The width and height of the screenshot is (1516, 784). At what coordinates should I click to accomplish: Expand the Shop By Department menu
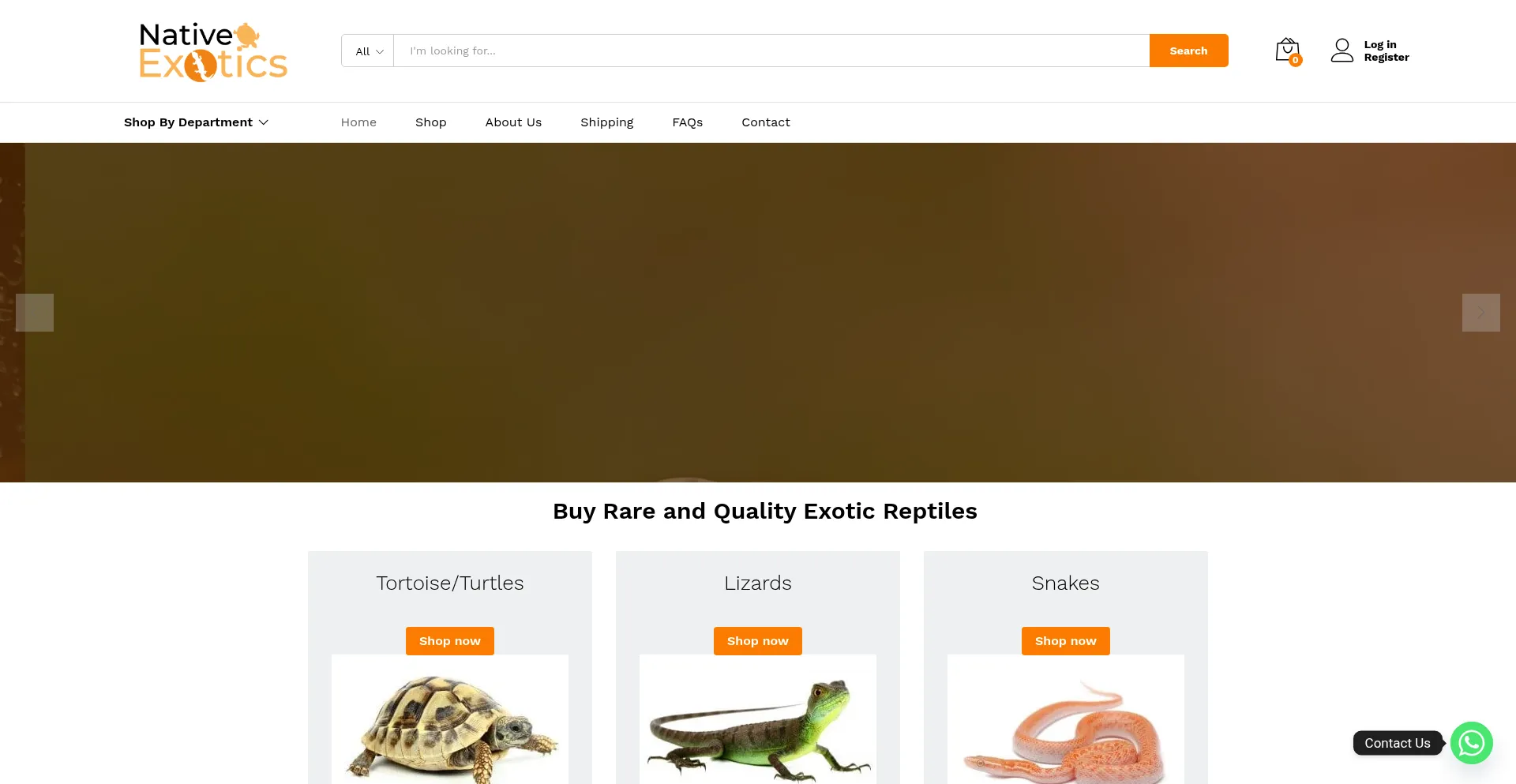pyautogui.click(x=196, y=122)
